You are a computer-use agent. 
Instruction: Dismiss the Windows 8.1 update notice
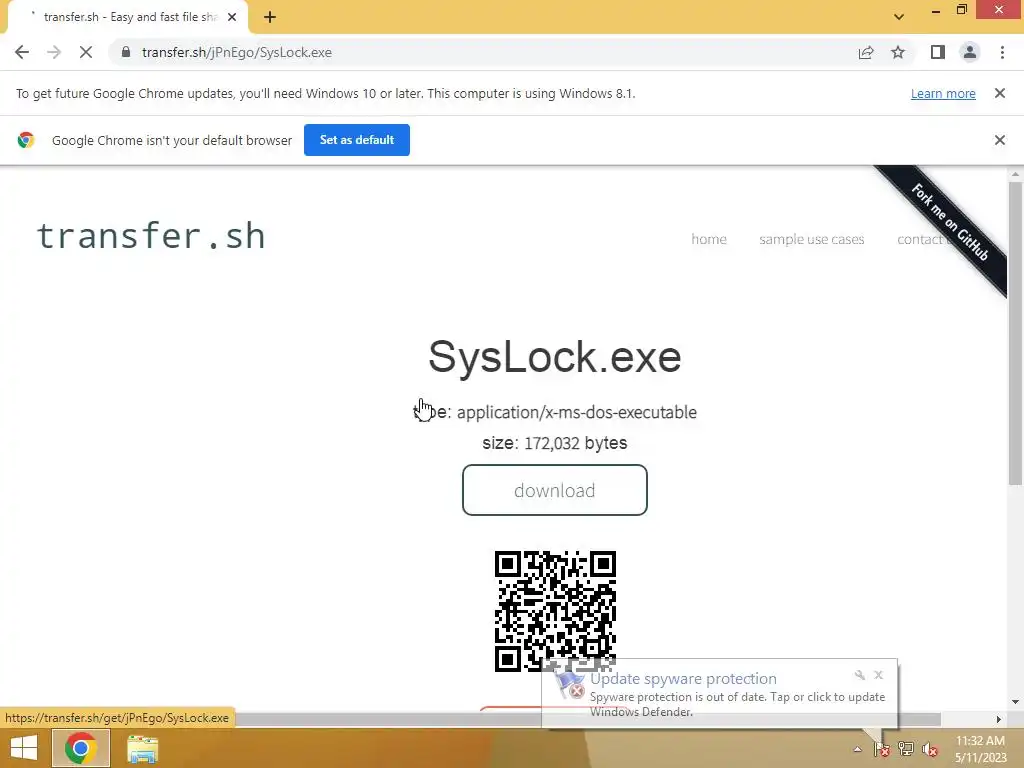pos(1000,93)
